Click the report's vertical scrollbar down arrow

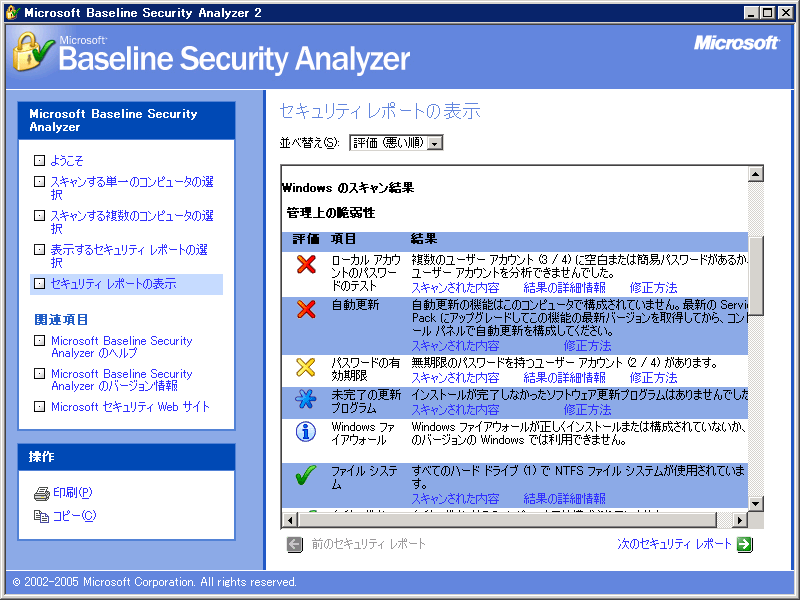coord(756,504)
